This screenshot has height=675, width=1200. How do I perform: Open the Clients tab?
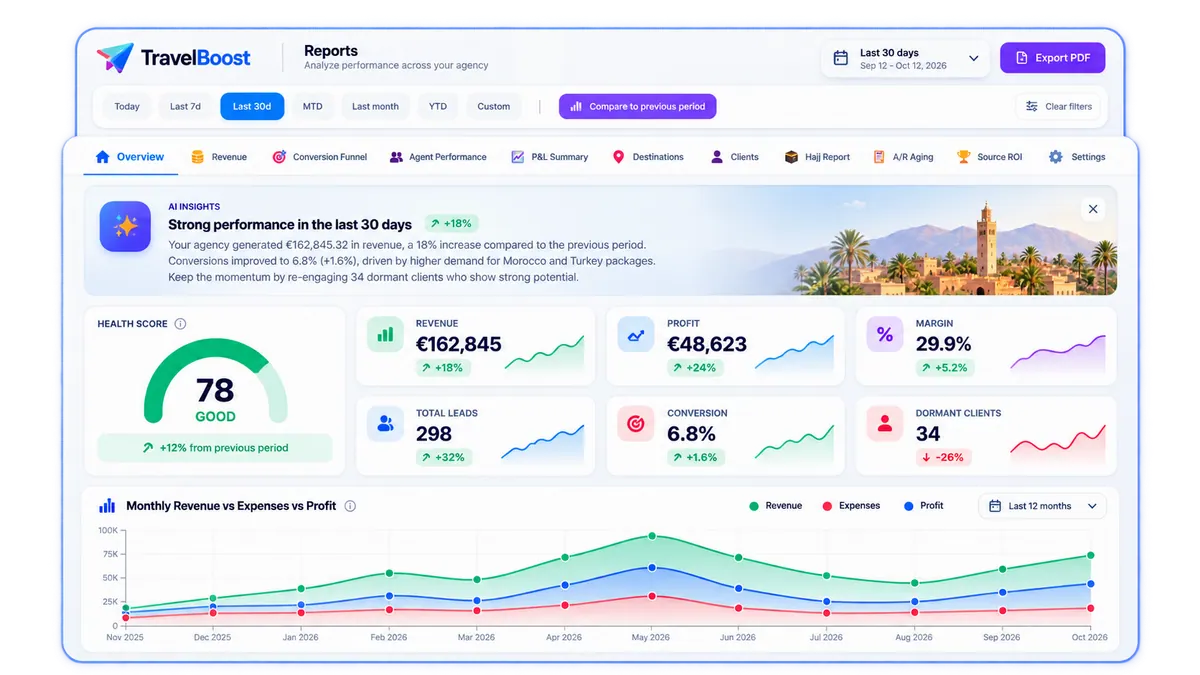pos(734,157)
